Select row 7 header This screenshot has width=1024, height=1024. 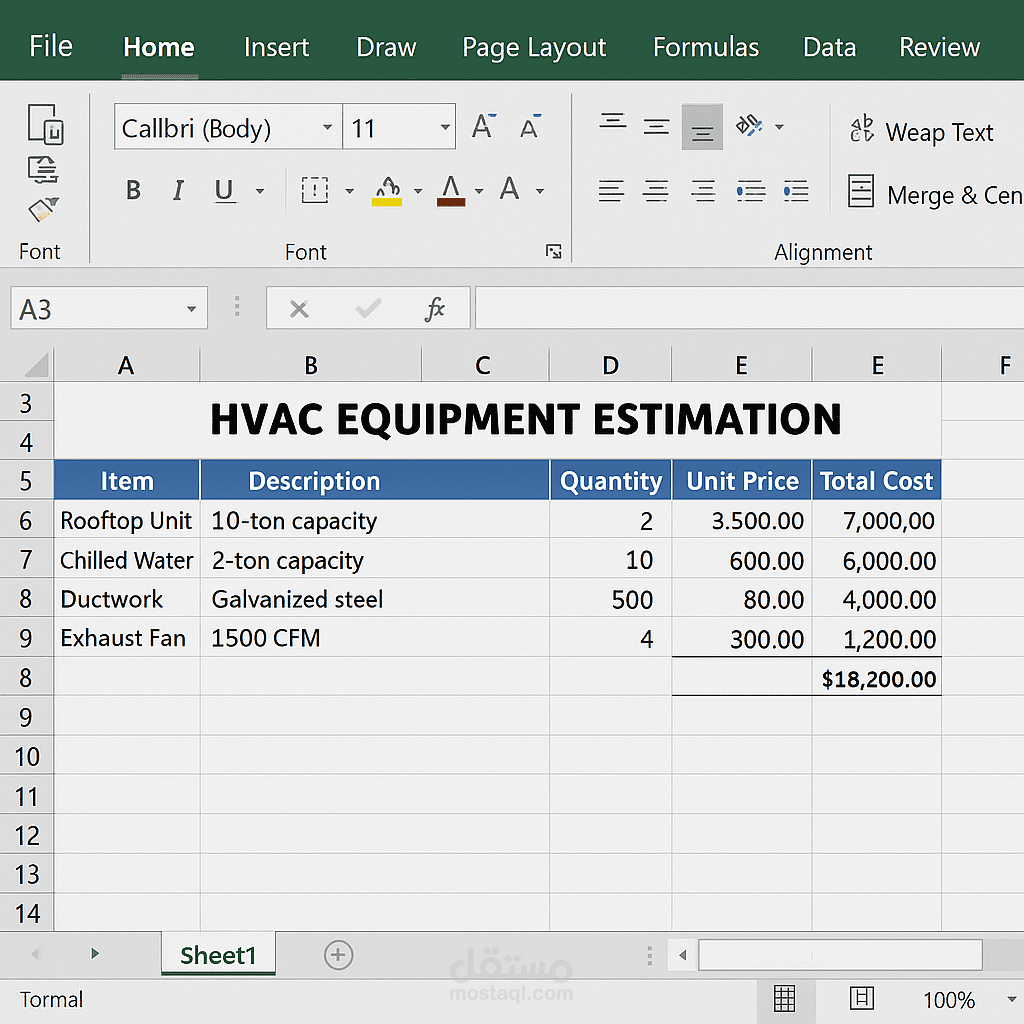click(26, 560)
